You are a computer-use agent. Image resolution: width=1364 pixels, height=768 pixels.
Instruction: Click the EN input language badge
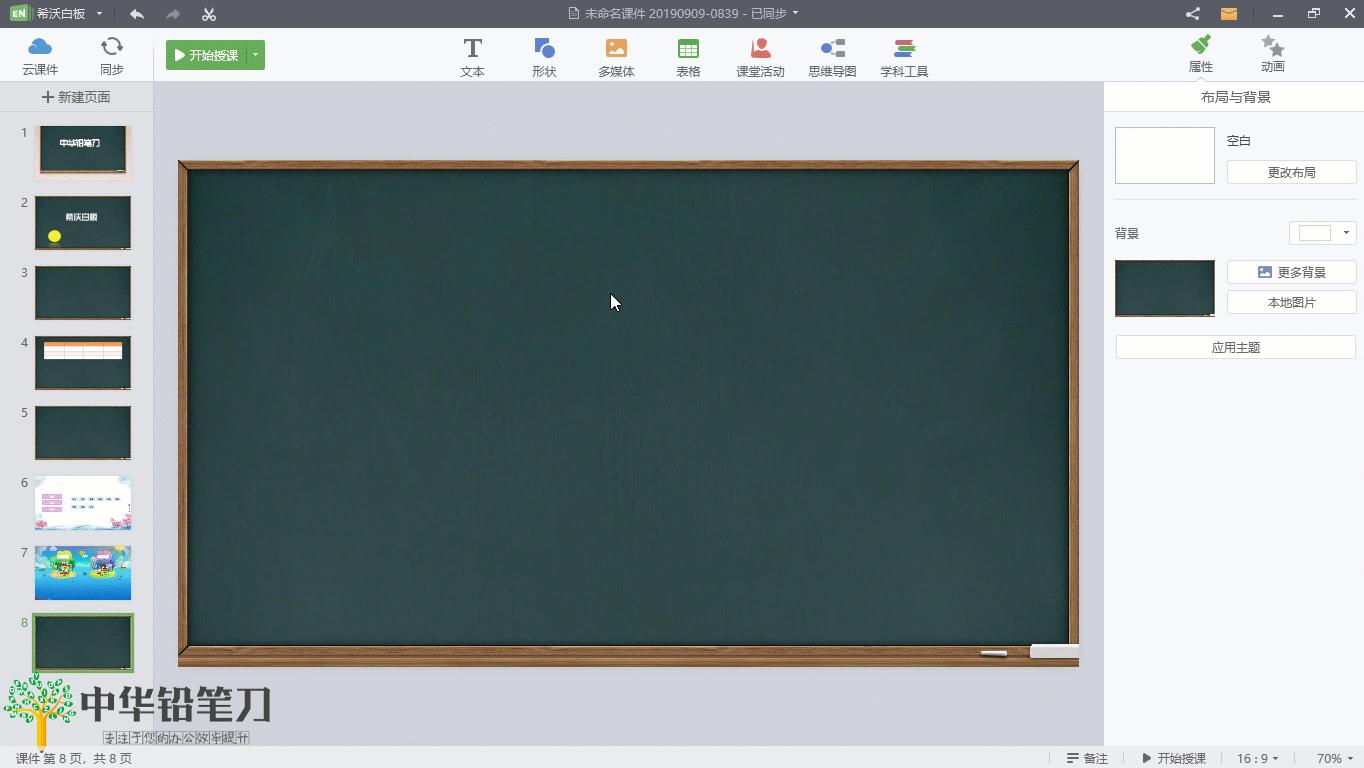[19, 14]
